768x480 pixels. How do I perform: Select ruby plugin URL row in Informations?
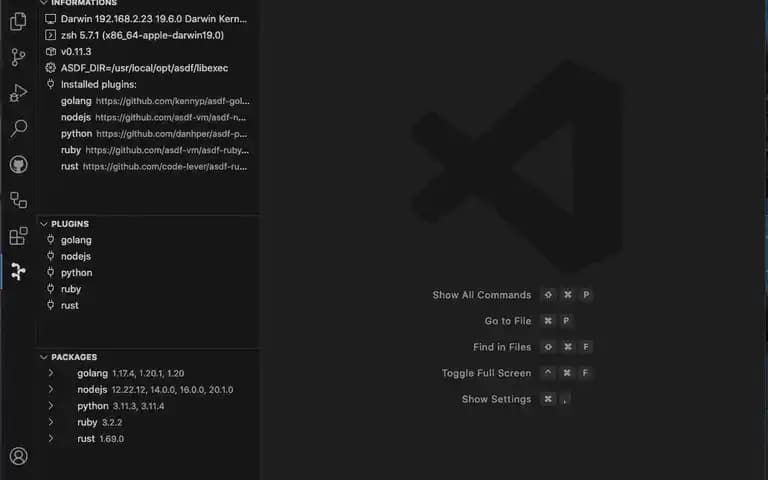point(148,150)
